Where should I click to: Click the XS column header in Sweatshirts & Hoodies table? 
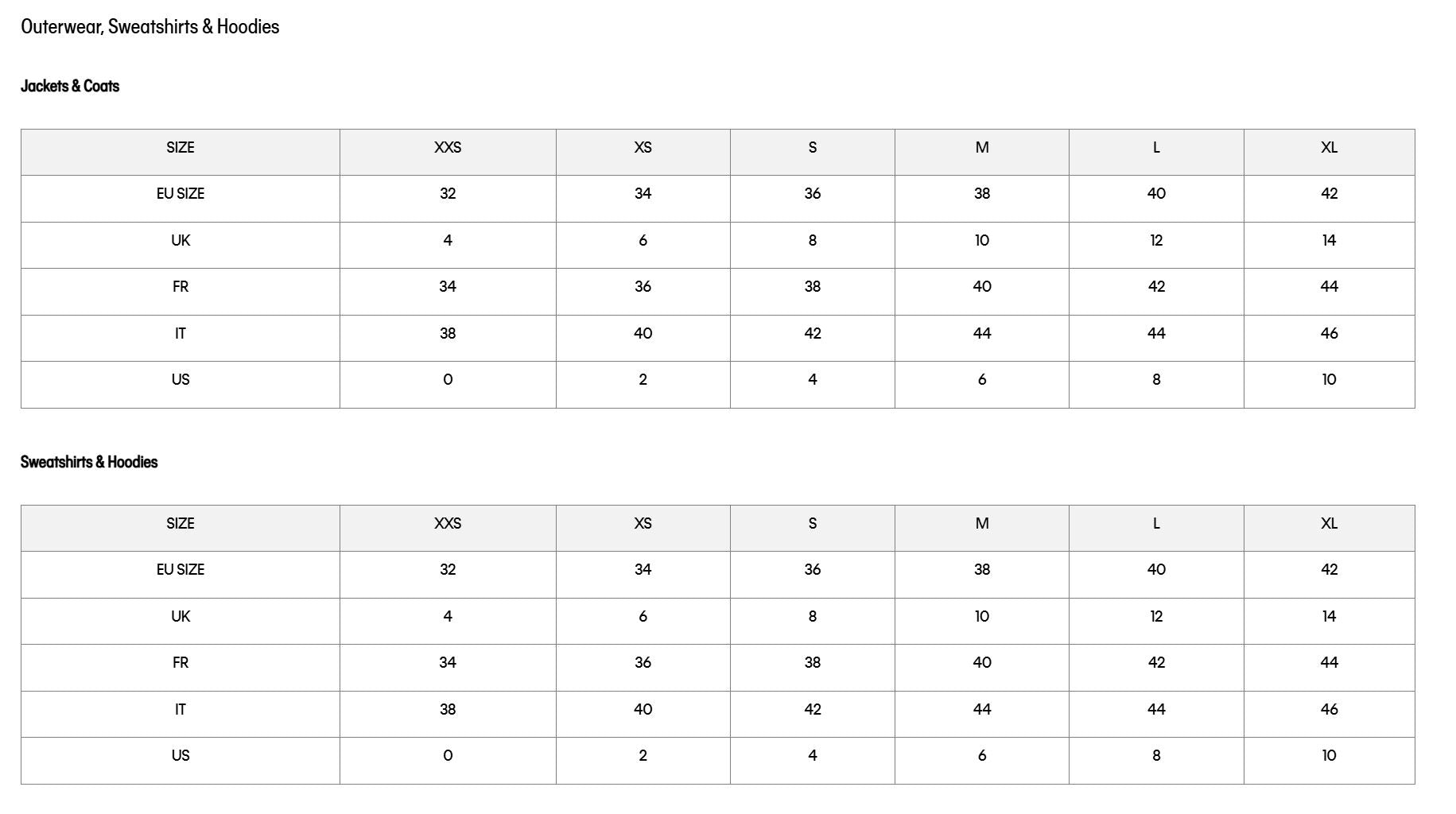click(643, 524)
